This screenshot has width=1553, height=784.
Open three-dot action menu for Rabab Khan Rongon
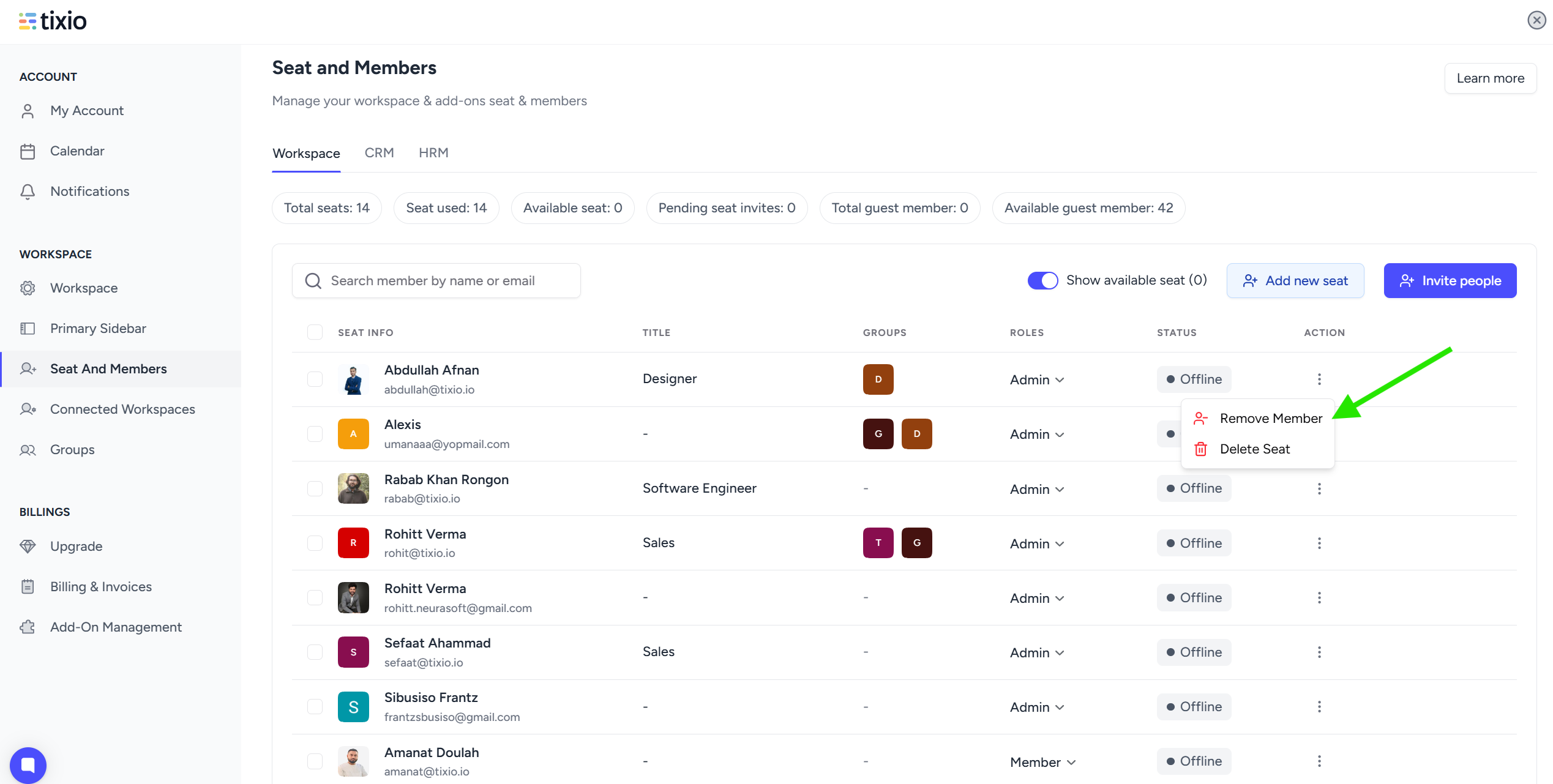tap(1319, 488)
